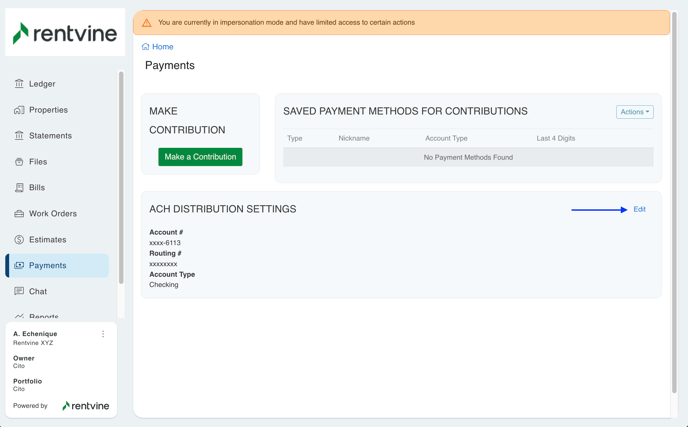
Task: Edit the ACH distribution settings
Action: (x=639, y=210)
